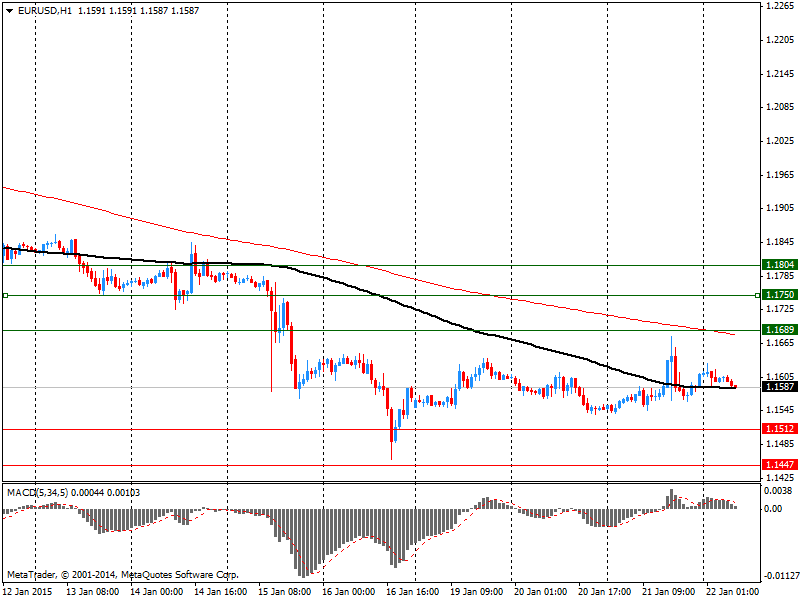Click the 20 Jan 01:00 time label
800x600 pixels.
540,592
